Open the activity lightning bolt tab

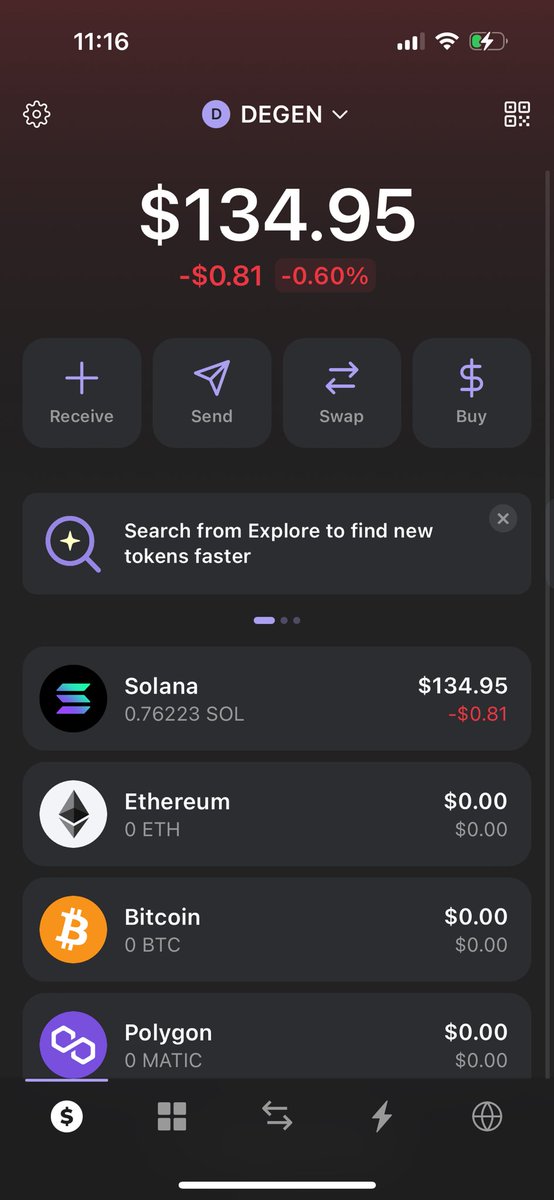(x=382, y=1116)
